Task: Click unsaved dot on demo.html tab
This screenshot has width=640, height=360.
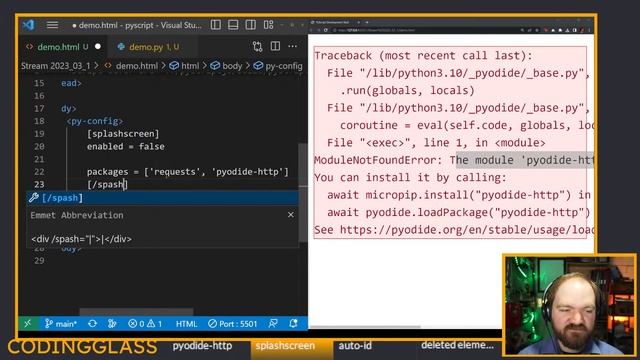Action: coord(98,47)
